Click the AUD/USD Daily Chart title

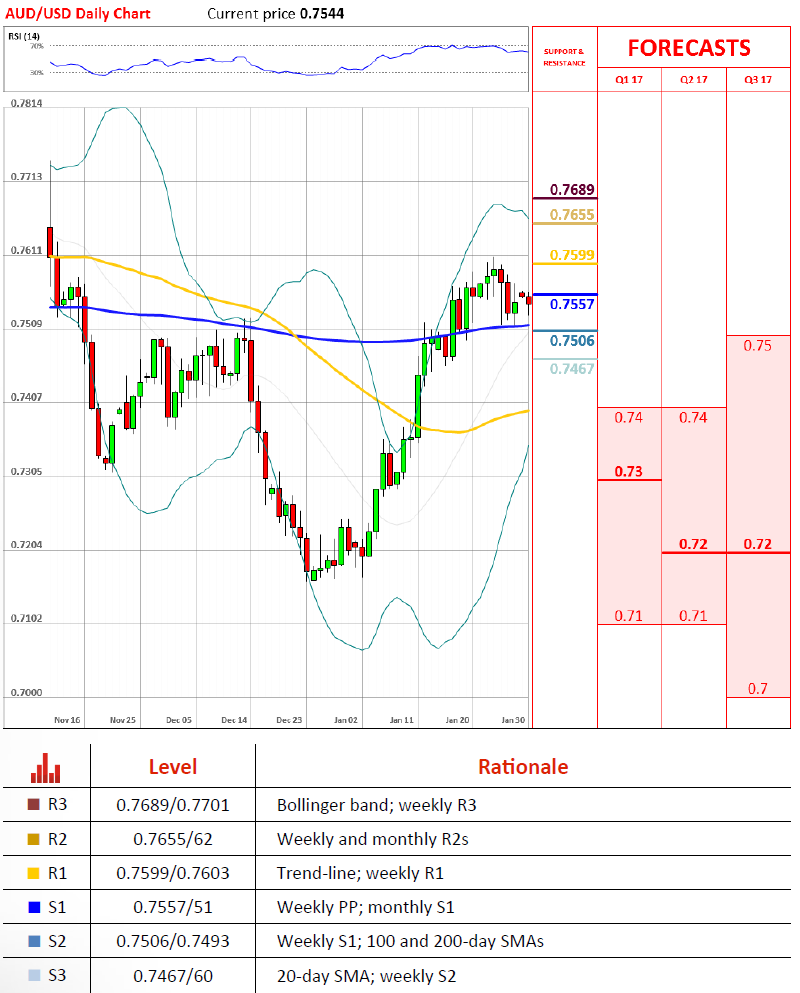(x=78, y=13)
